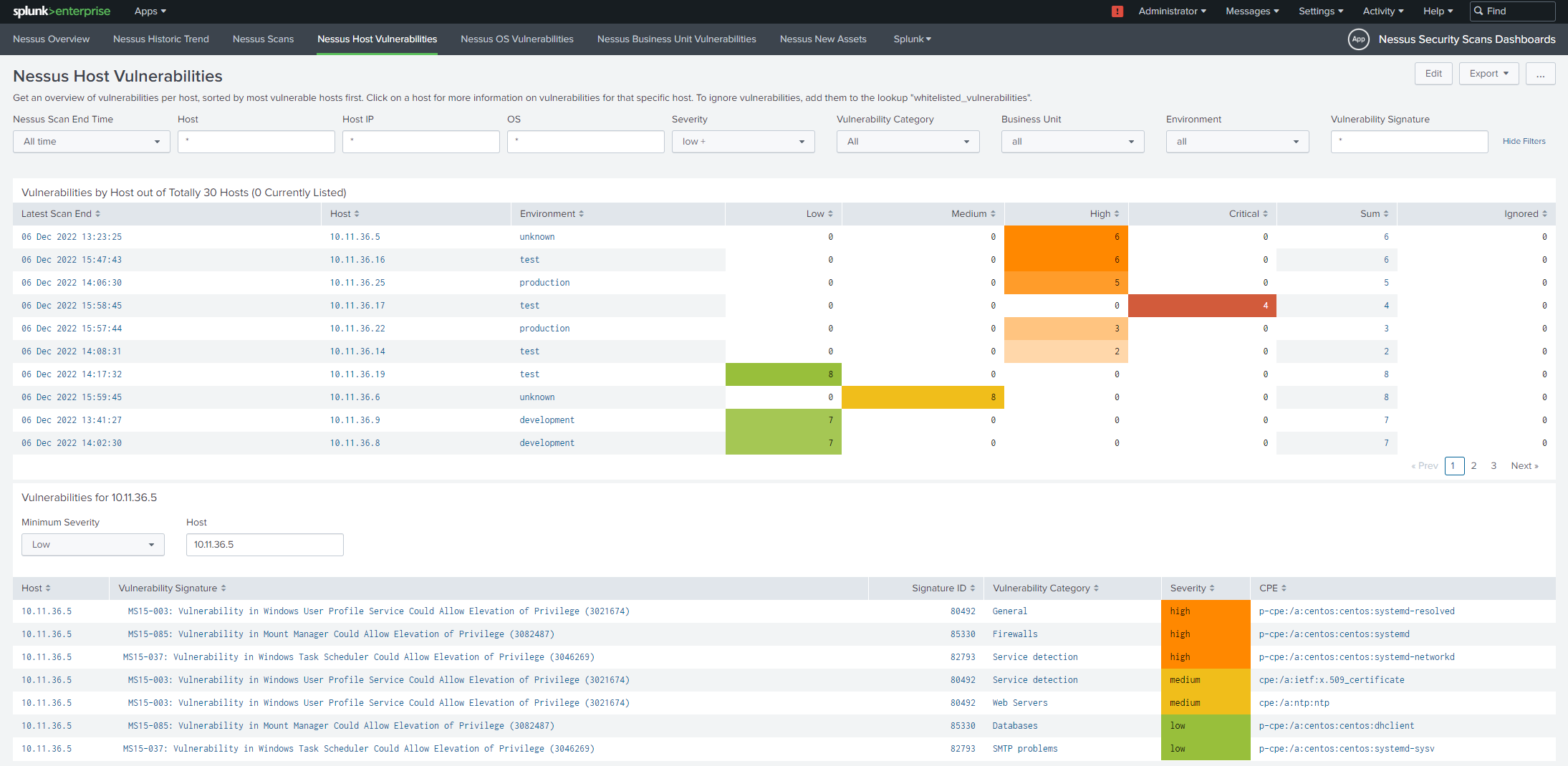
Task: Sort by Signature ID column
Action: click(x=943, y=588)
